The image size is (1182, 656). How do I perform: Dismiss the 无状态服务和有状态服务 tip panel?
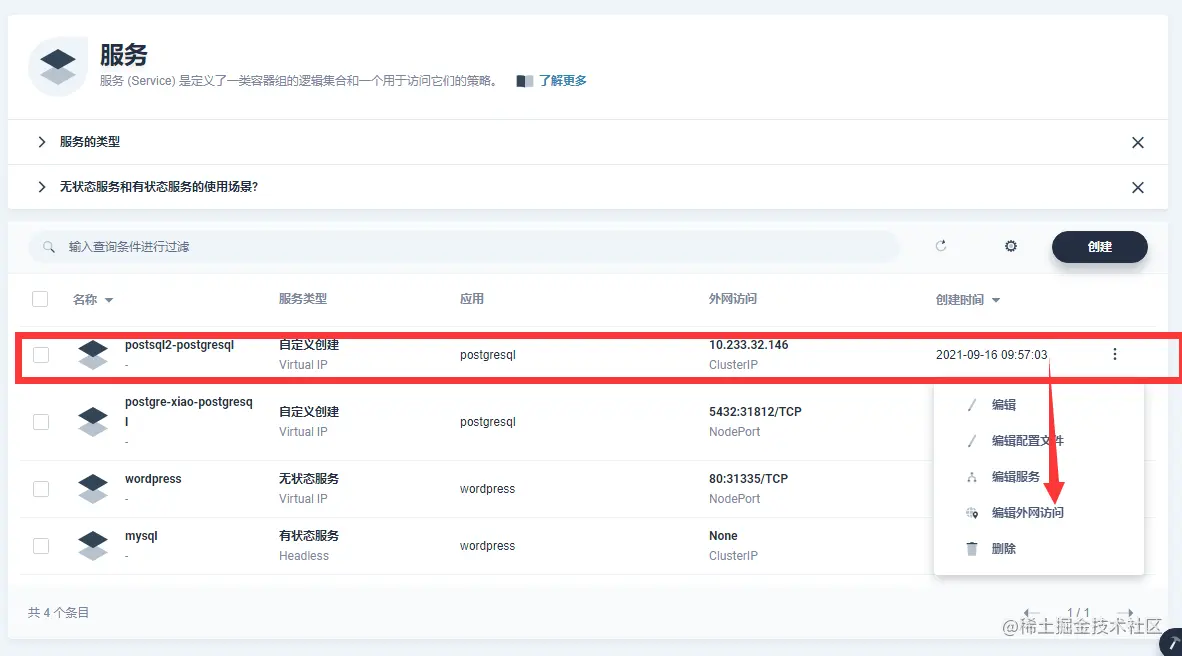coord(1138,188)
